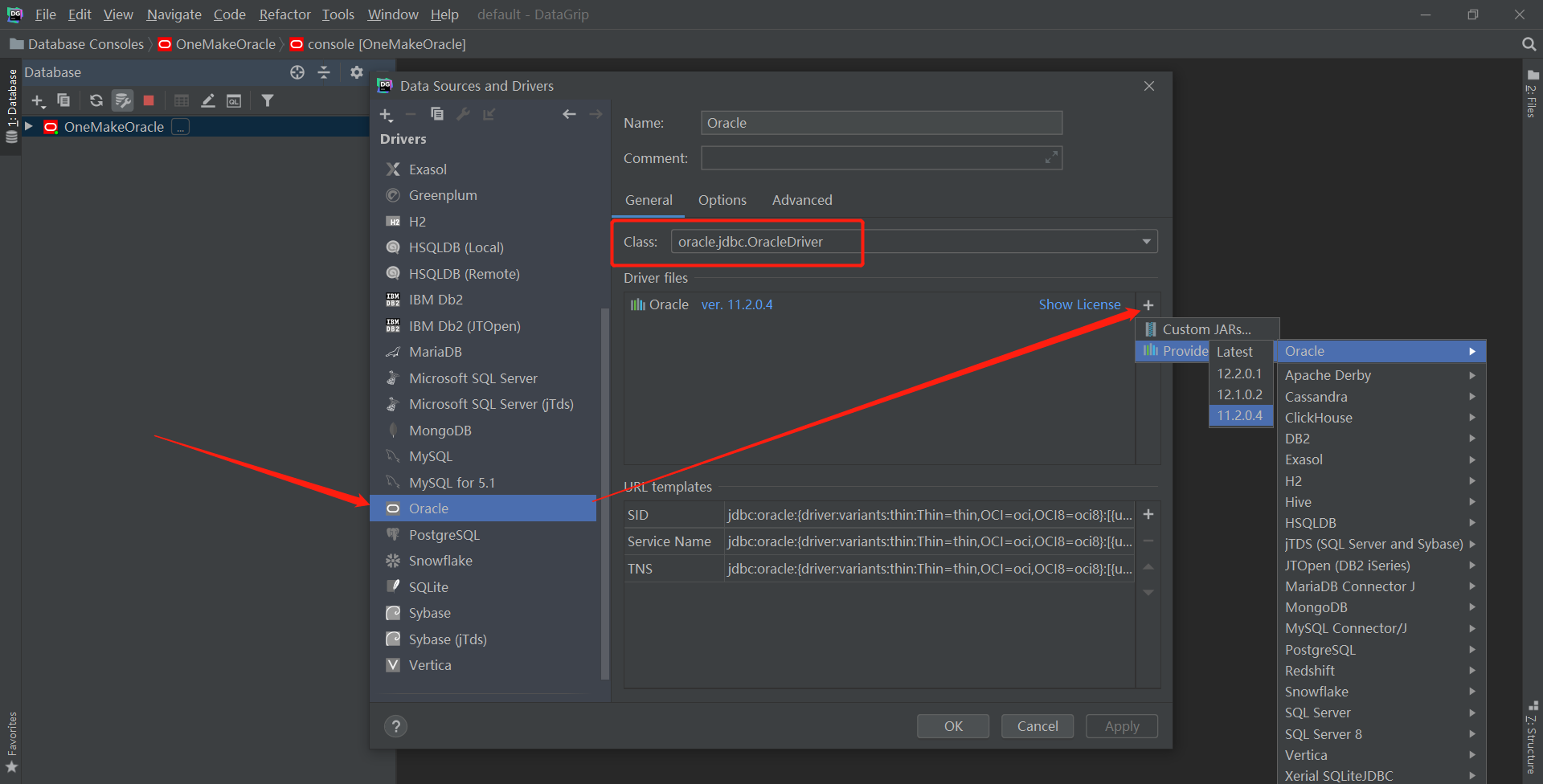Open the gear settings of Database panel
The width and height of the screenshot is (1543, 784).
[357, 72]
